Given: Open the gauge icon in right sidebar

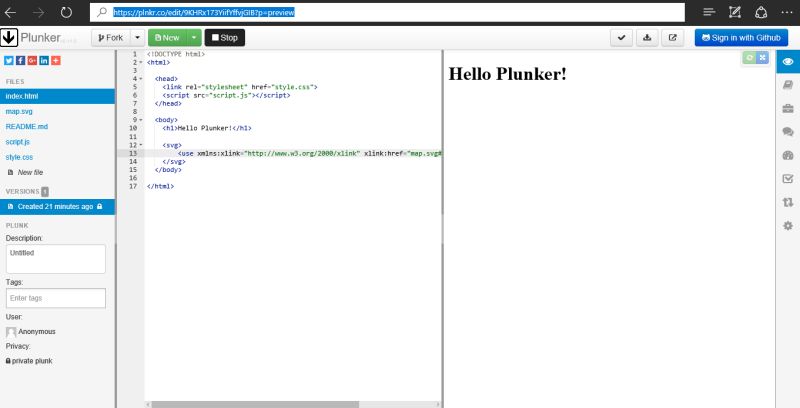Looking at the screenshot, I should coord(788,155).
